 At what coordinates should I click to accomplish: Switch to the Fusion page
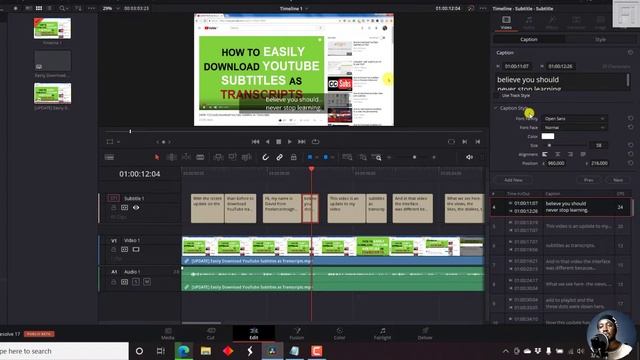coord(297,333)
